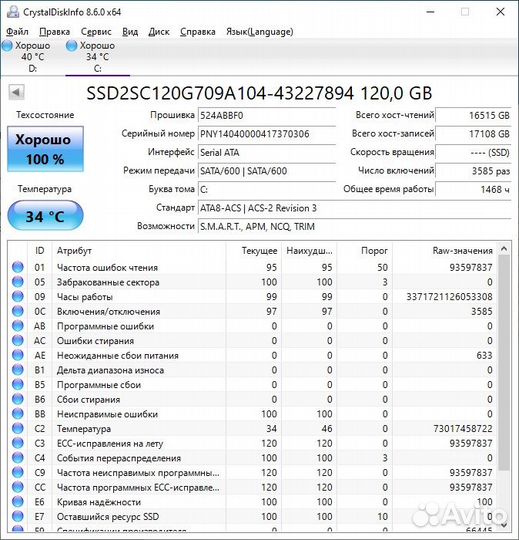Screen dimensions: 519x540
Task: Click the attribute list vertical scrollbar thumb
Action: pos(504,363)
